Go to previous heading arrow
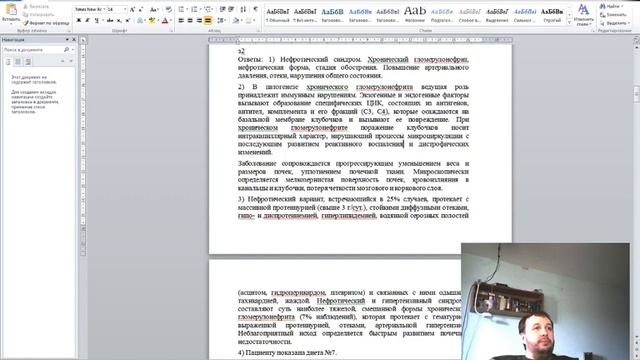This screenshot has width=640, height=360. 62,62
